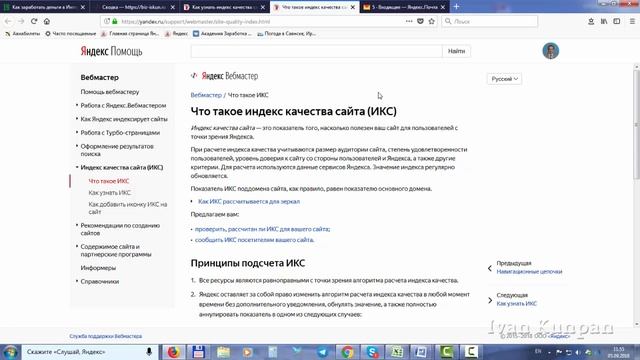Open page actions three-dots menu in address bar
The image size is (640, 360).
pos(409,21)
